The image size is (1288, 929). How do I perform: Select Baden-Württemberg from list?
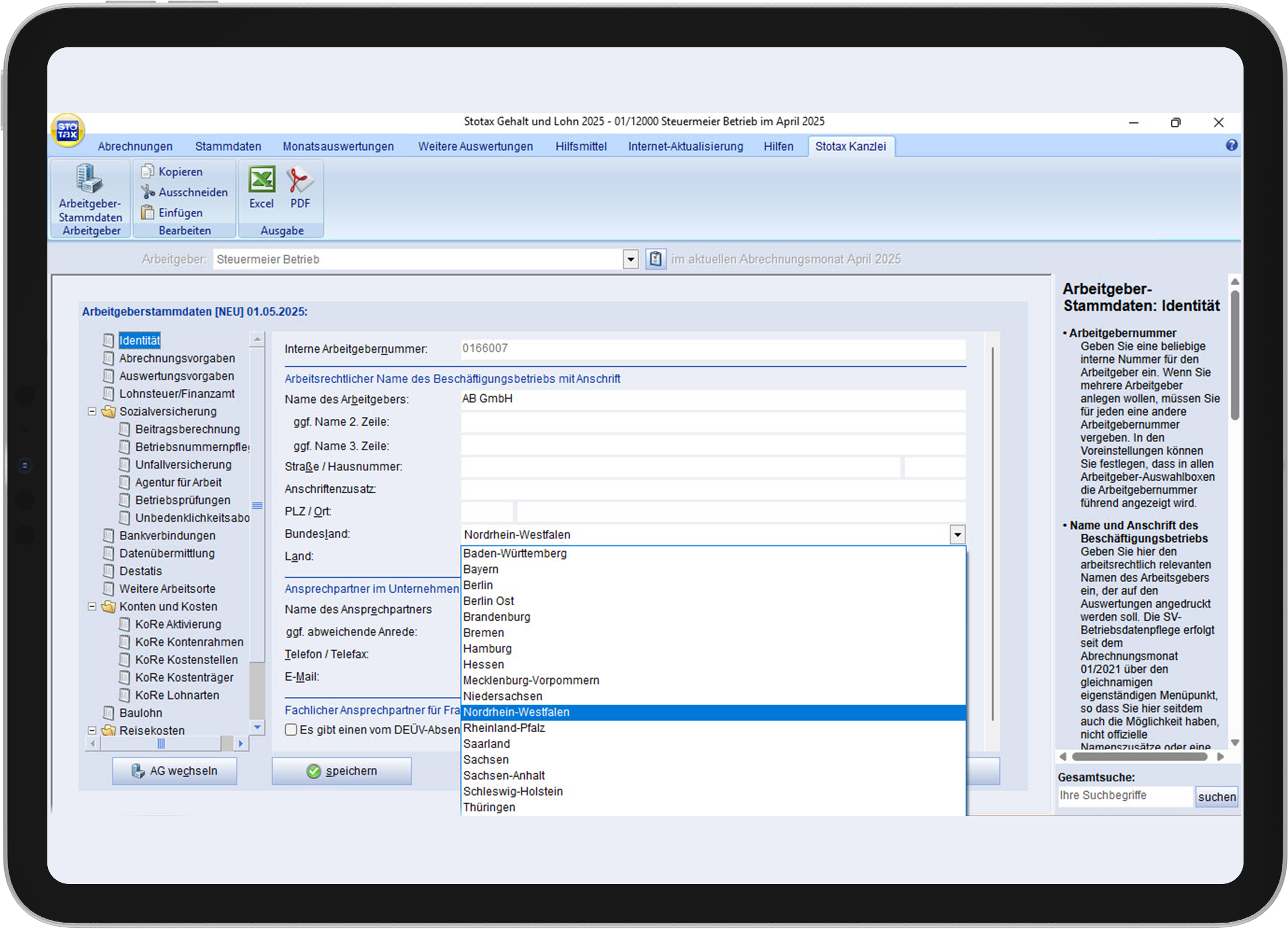713,553
